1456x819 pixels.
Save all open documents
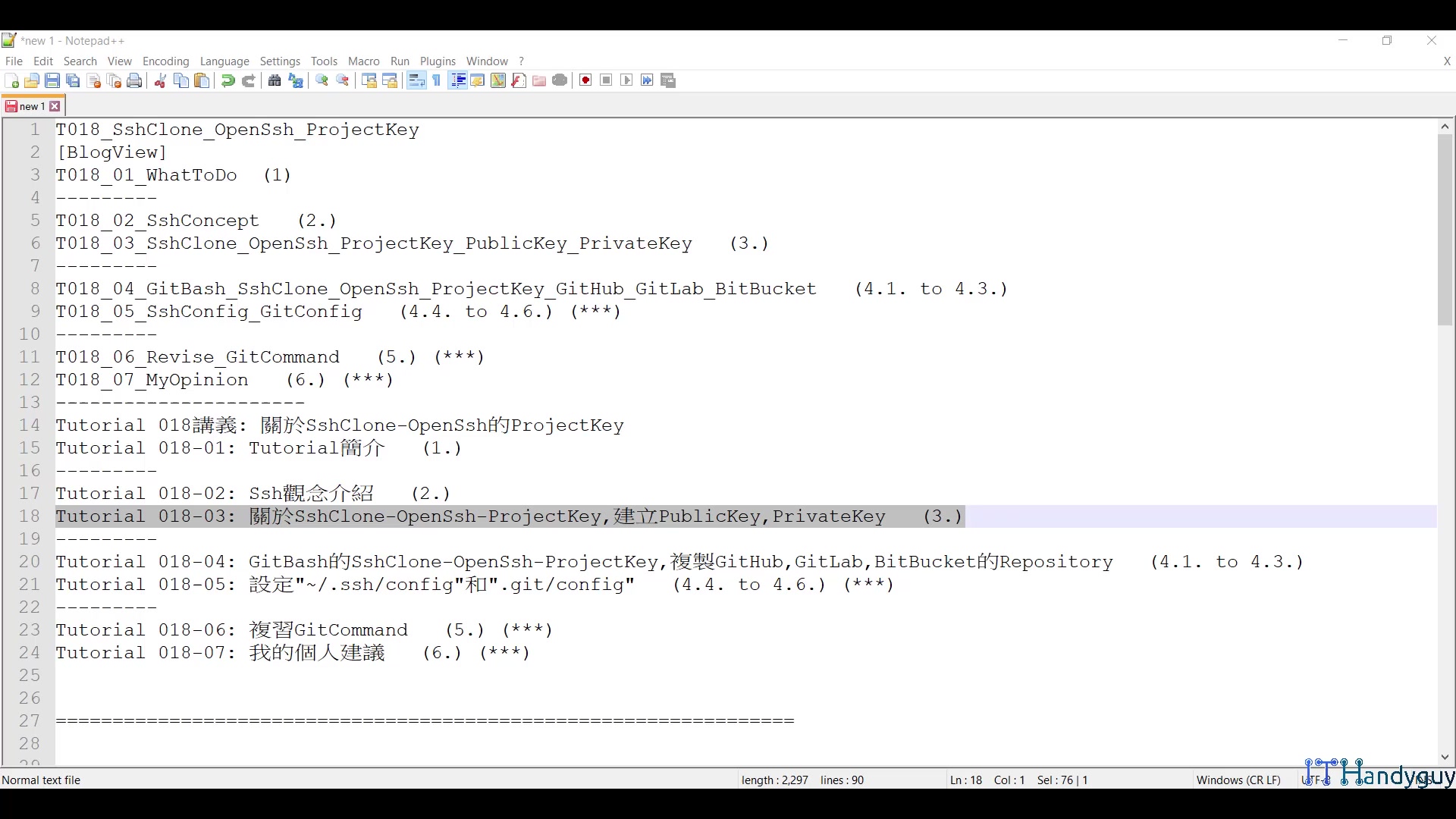73,80
